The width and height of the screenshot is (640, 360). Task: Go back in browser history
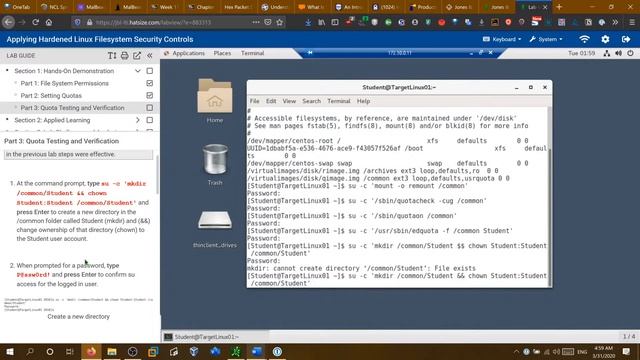[9, 22]
